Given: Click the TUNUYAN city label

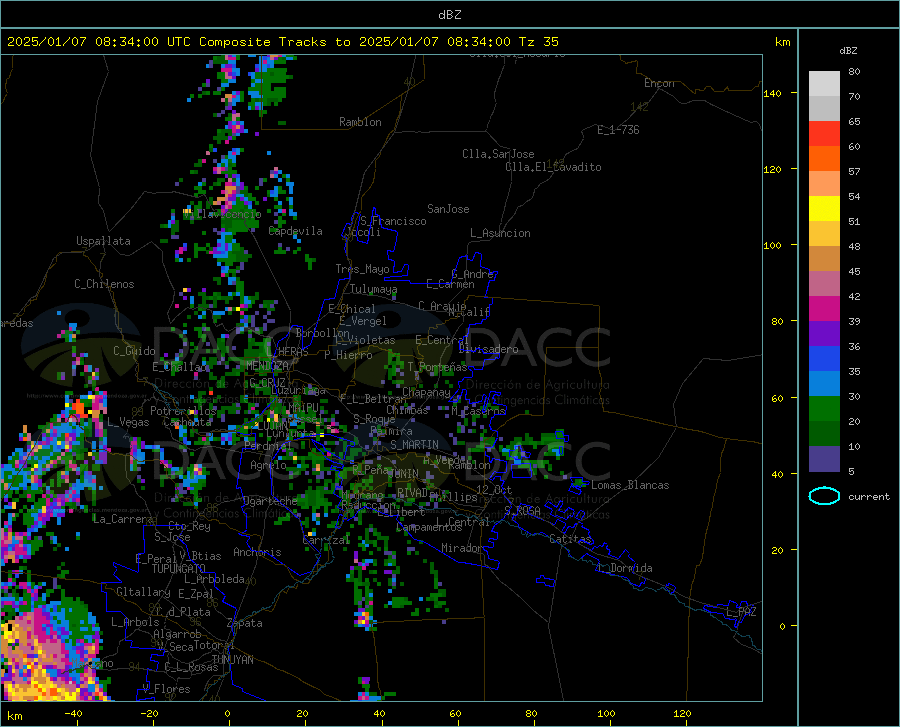Looking at the screenshot, I should pyautogui.click(x=232, y=659).
